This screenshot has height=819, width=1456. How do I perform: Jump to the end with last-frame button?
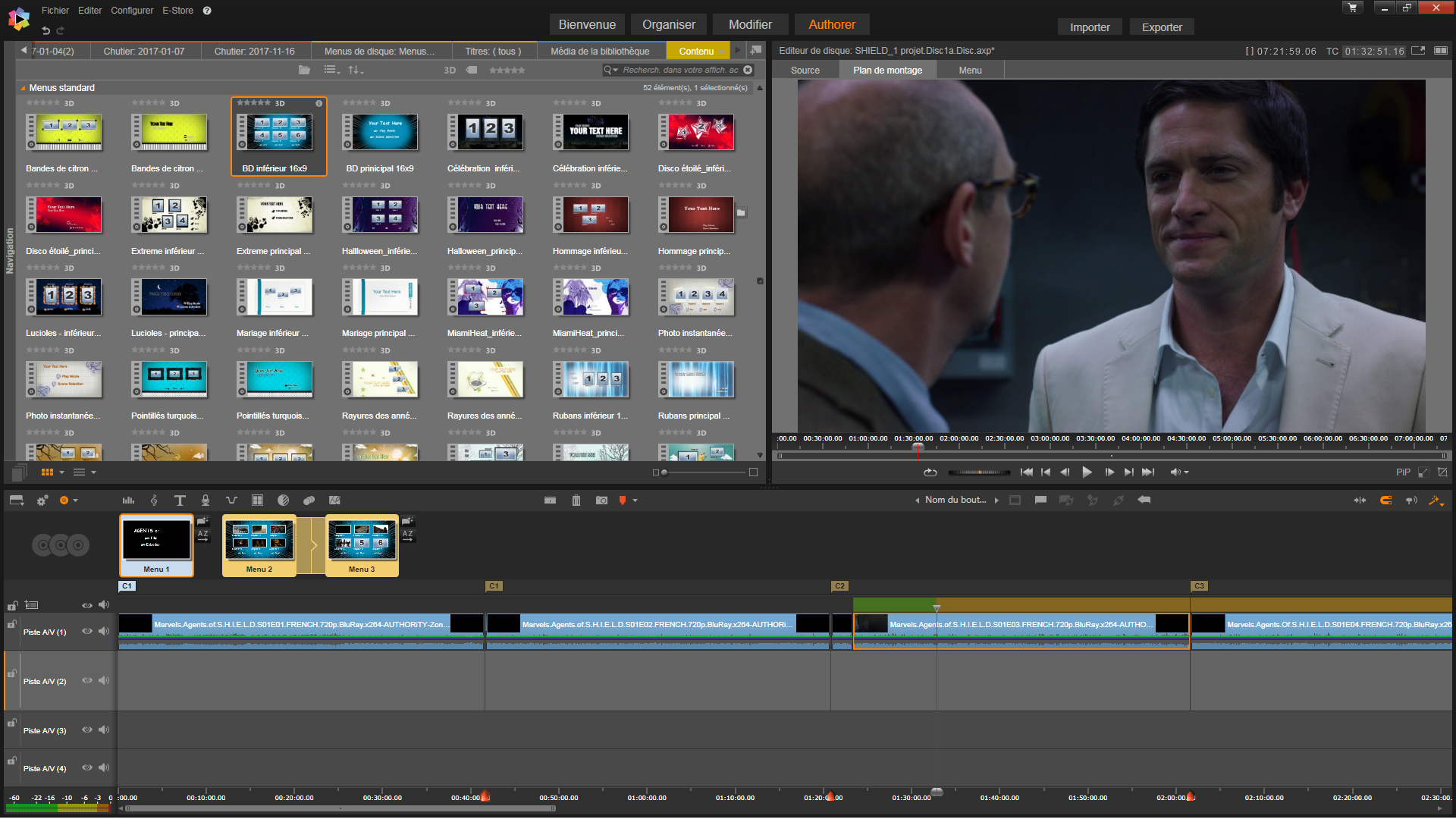coord(1149,472)
